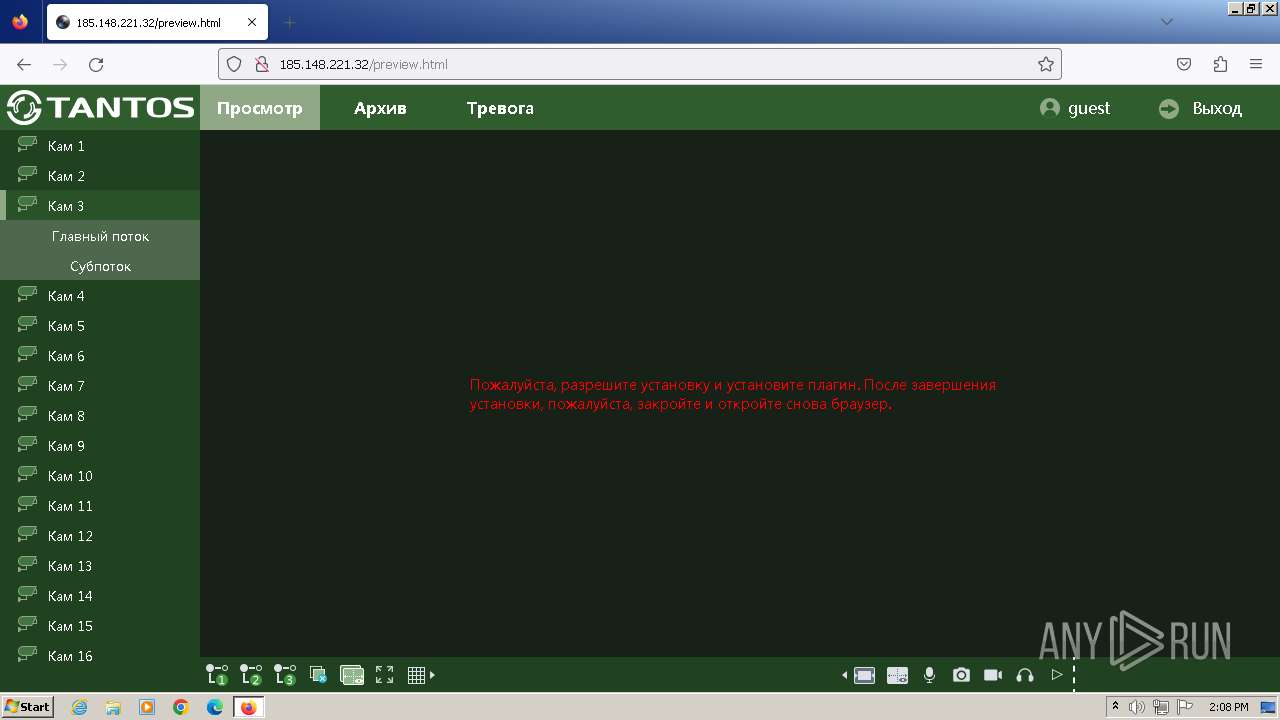Click the tracking protection shield icon
The image size is (1280, 720).
click(234, 64)
